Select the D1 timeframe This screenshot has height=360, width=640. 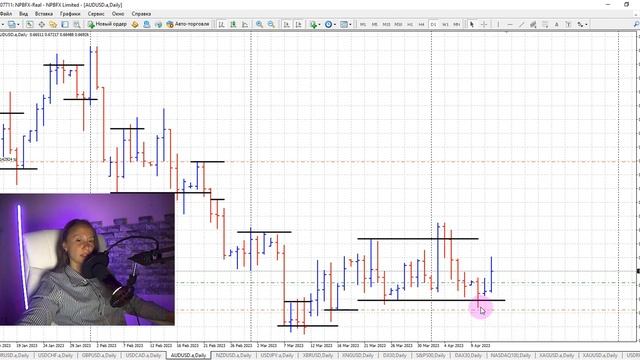433,24
